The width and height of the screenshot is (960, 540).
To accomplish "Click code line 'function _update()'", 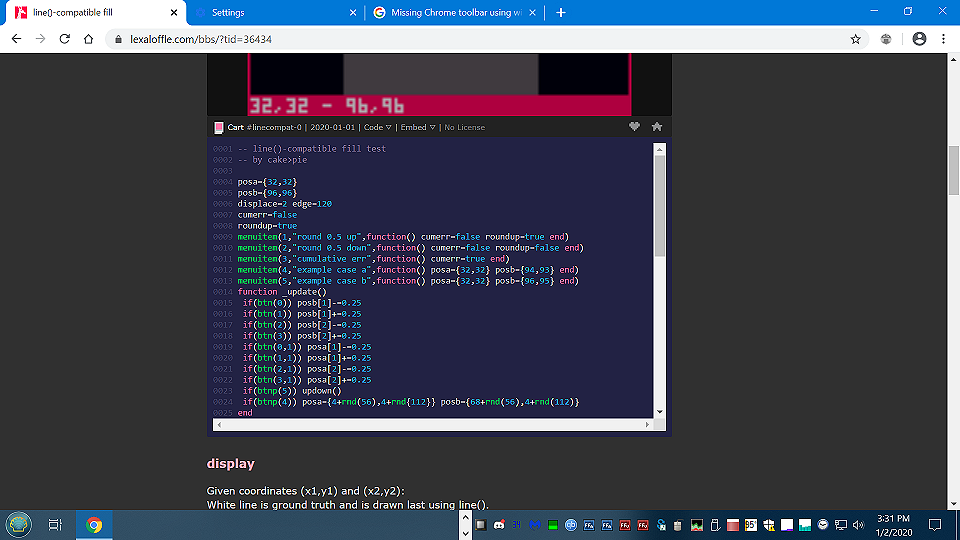I will [282, 292].
